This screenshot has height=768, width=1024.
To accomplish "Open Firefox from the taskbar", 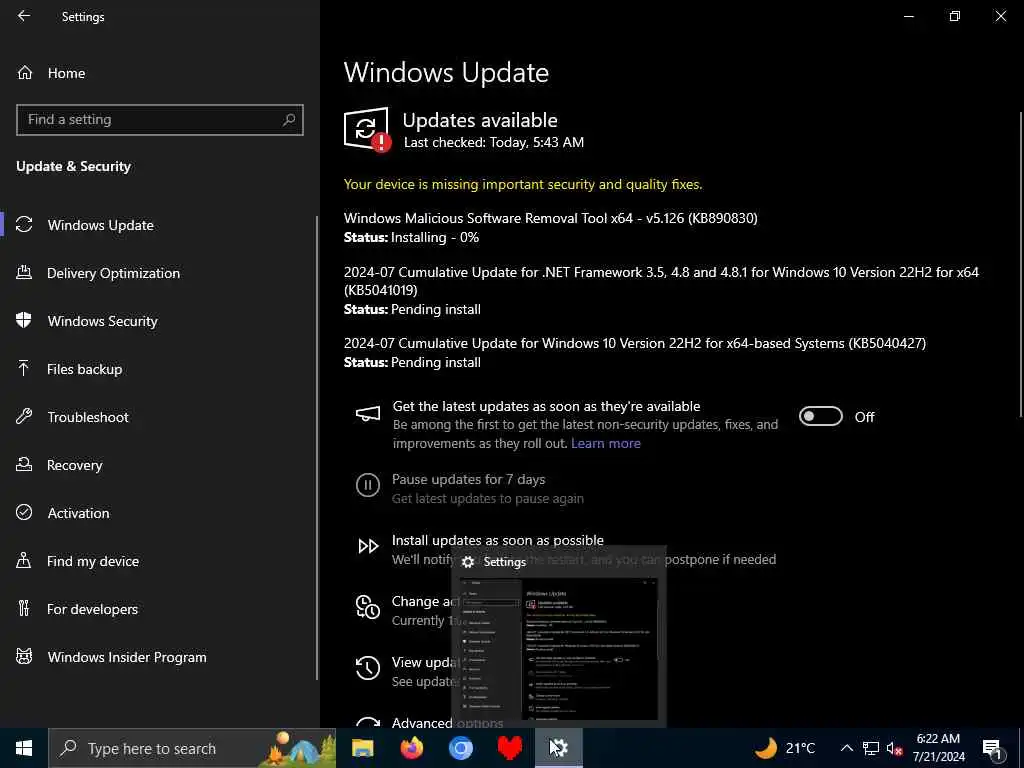I will (x=411, y=748).
